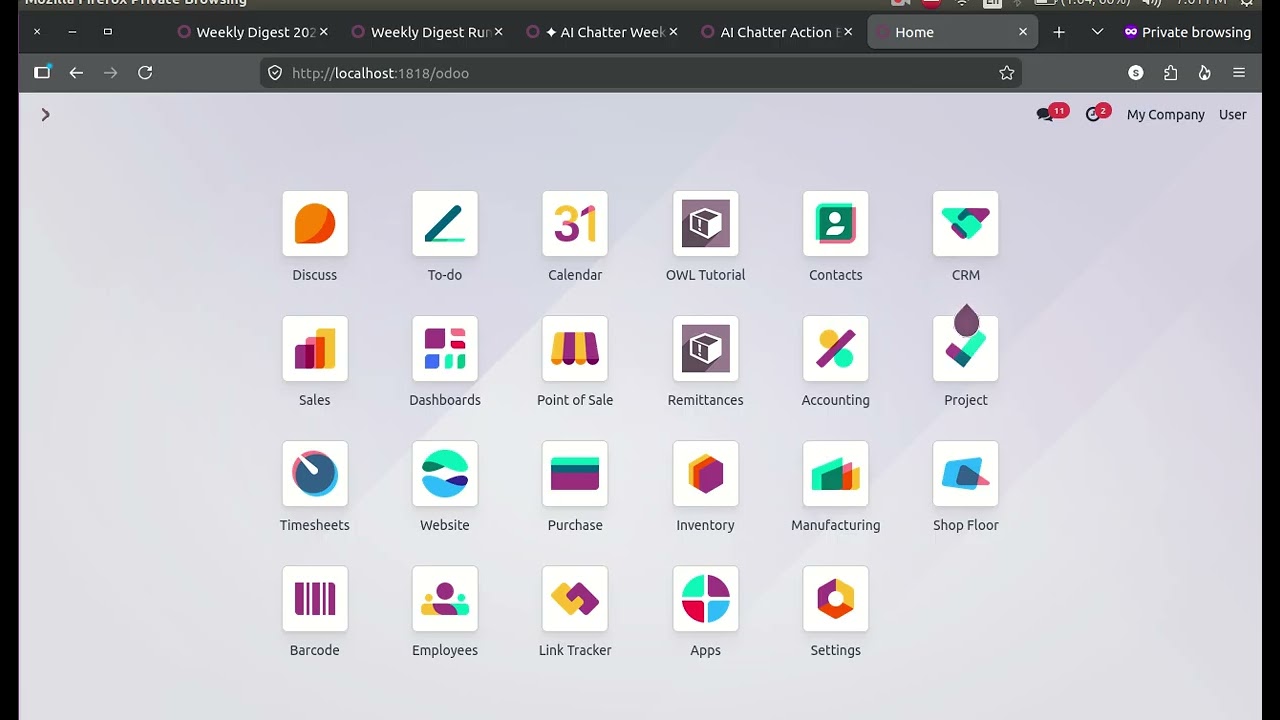Open the Manufacturing app

(x=836, y=474)
